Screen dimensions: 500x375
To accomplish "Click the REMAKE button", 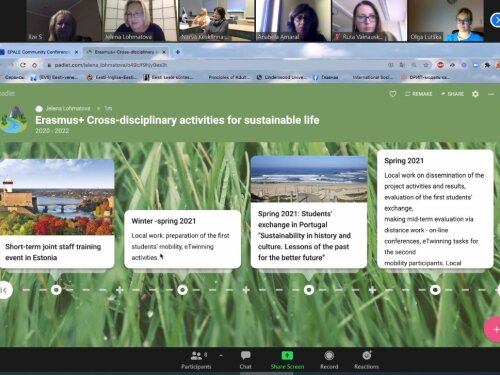I will [x=418, y=94].
